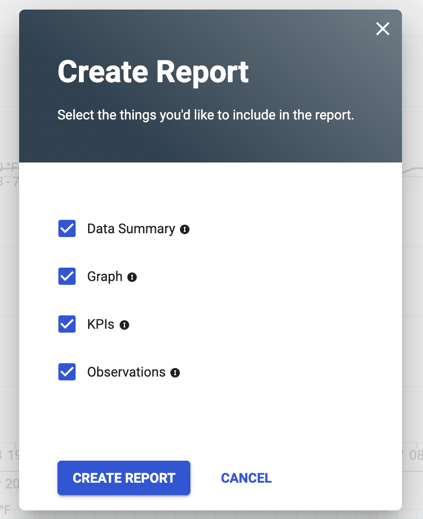Click the dark header banner of the dialog
The height and width of the screenshot is (519, 423).
(x=210, y=86)
